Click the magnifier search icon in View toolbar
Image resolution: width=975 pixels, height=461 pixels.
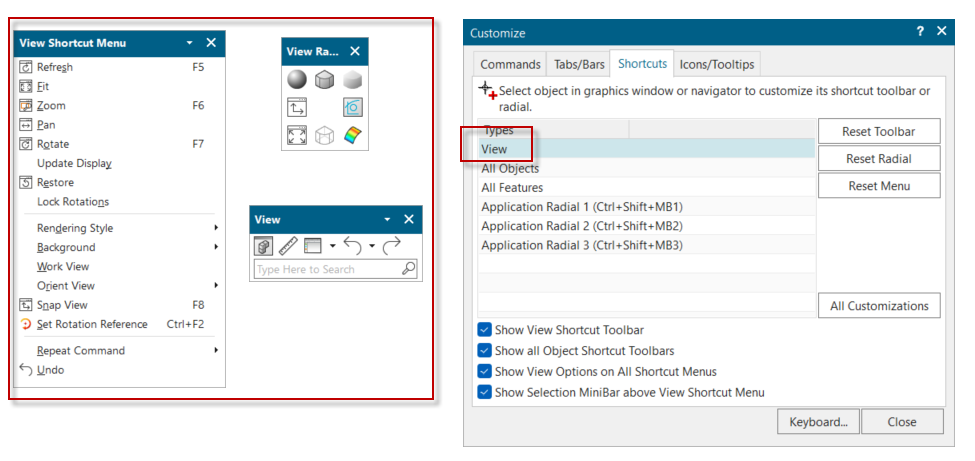tap(408, 269)
